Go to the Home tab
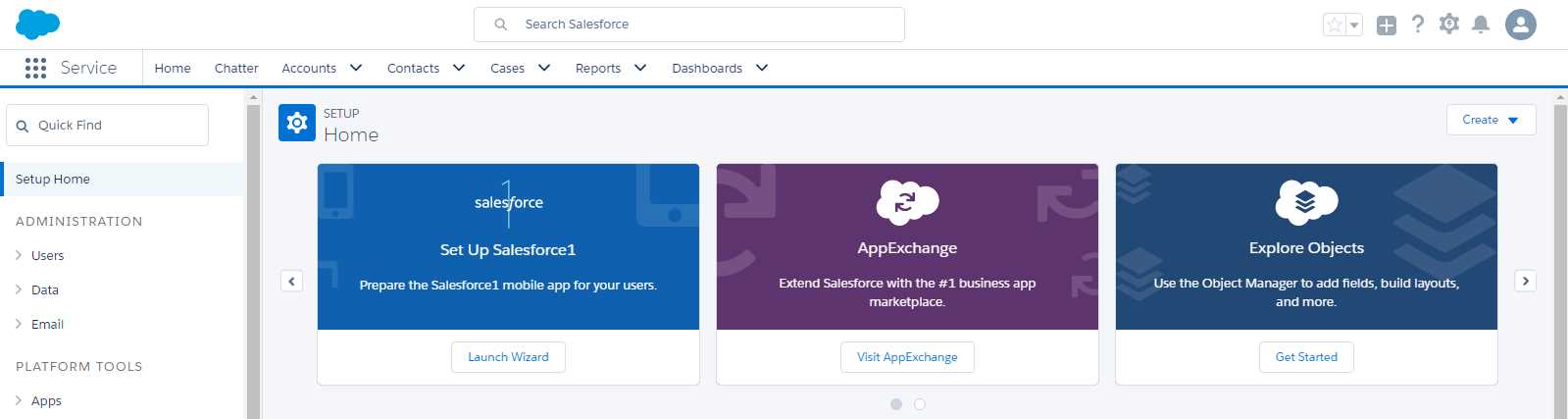Viewport: 1568px width, 419px height. [x=173, y=69]
